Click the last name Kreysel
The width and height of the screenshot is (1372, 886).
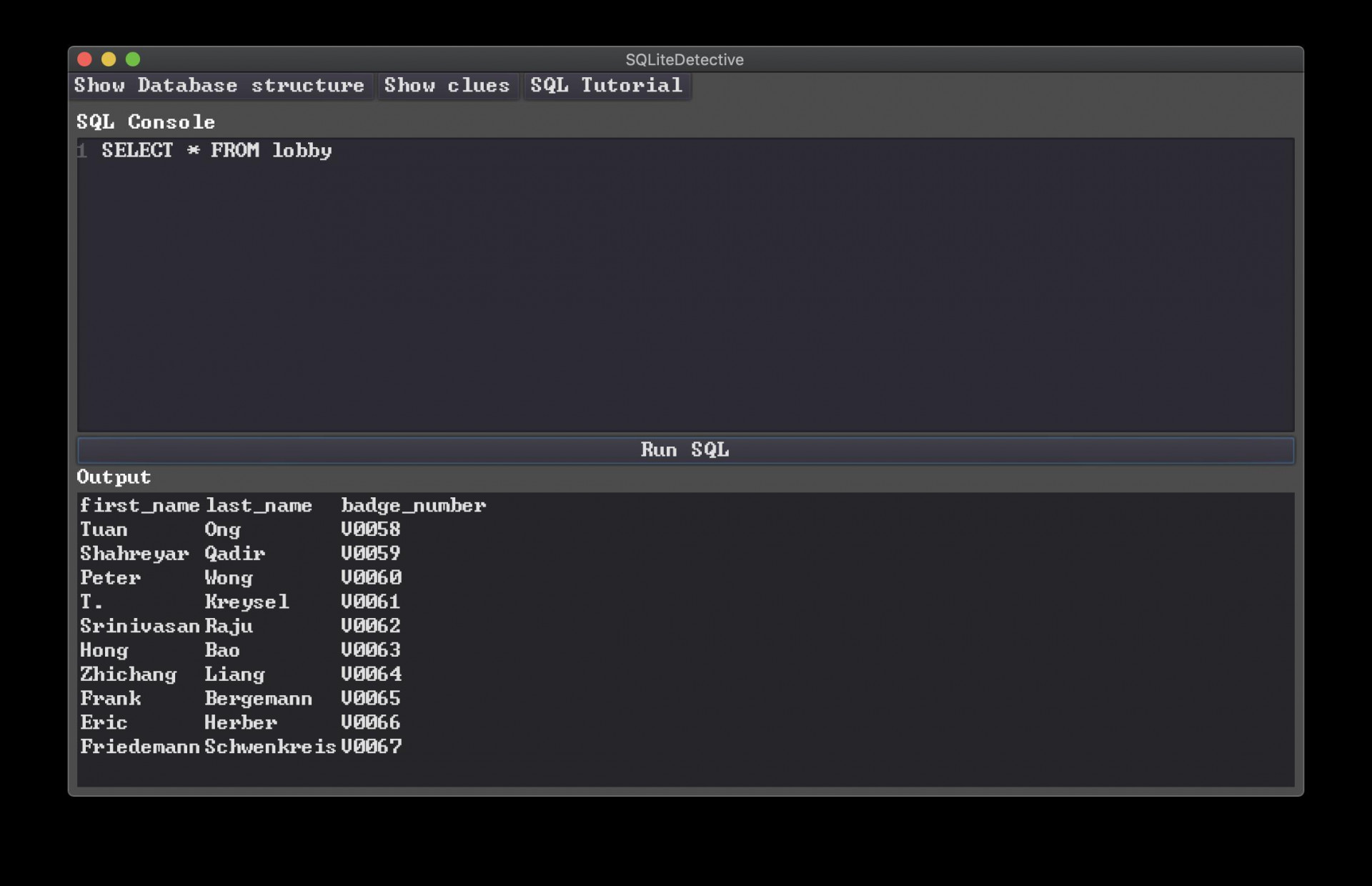pyautogui.click(x=247, y=603)
